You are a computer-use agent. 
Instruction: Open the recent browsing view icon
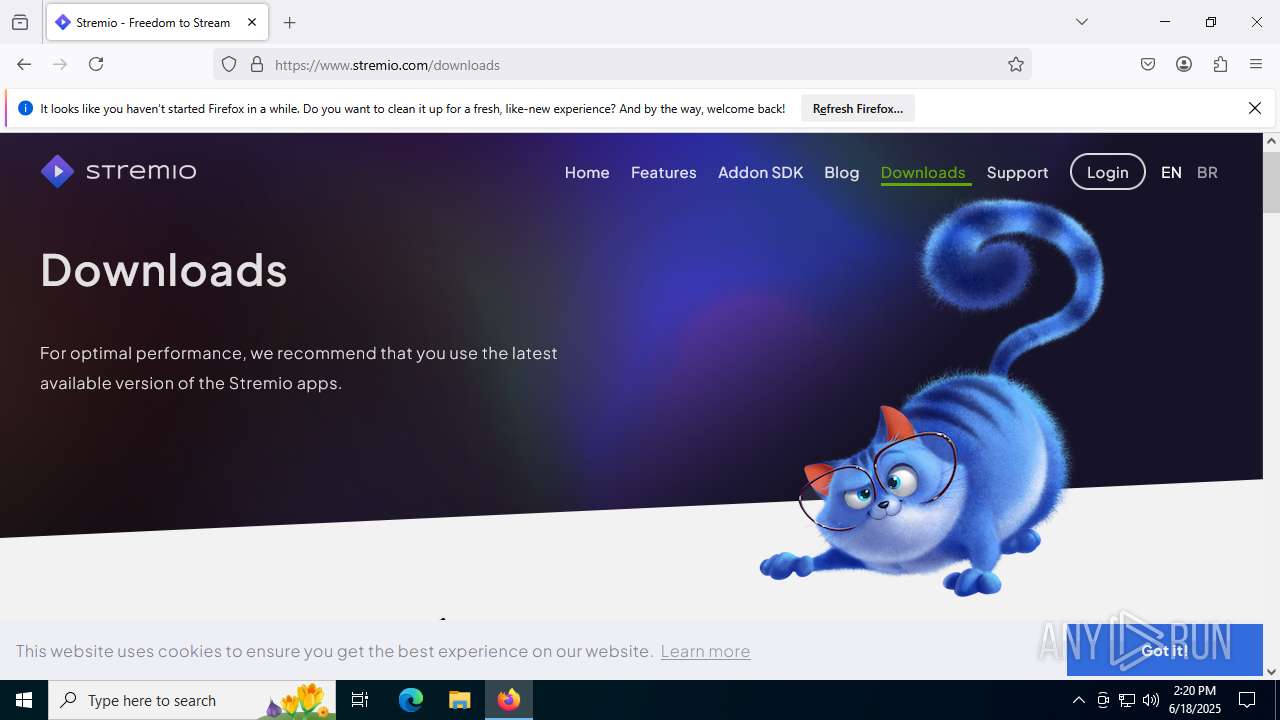coord(20,22)
